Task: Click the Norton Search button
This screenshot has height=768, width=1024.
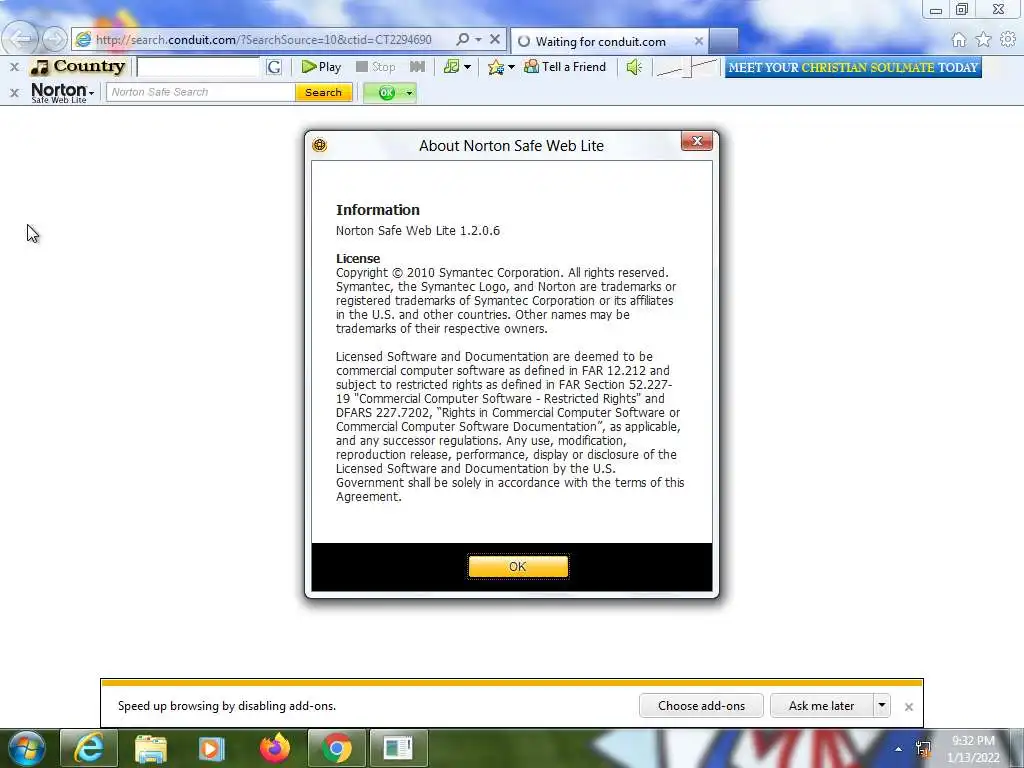Action: click(x=323, y=92)
